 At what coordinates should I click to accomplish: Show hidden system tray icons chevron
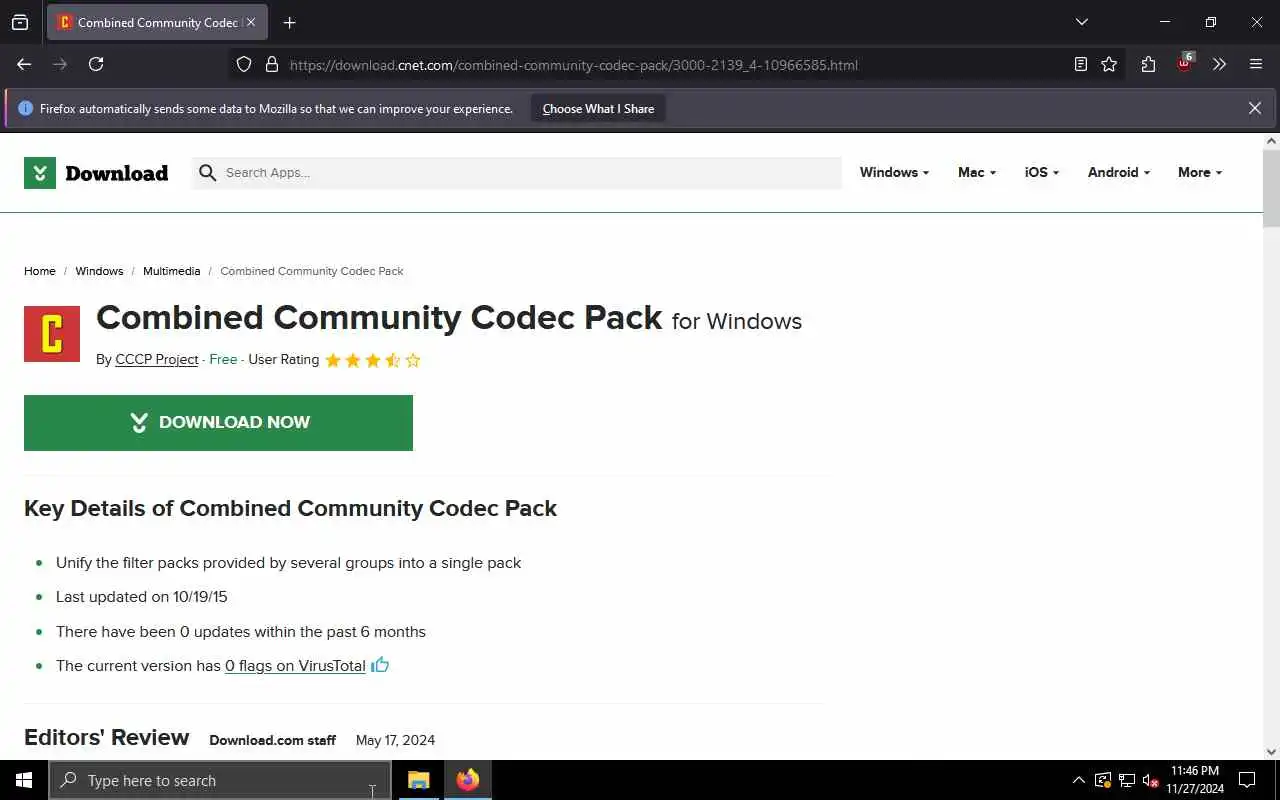pyautogui.click(x=1078, y=780)
